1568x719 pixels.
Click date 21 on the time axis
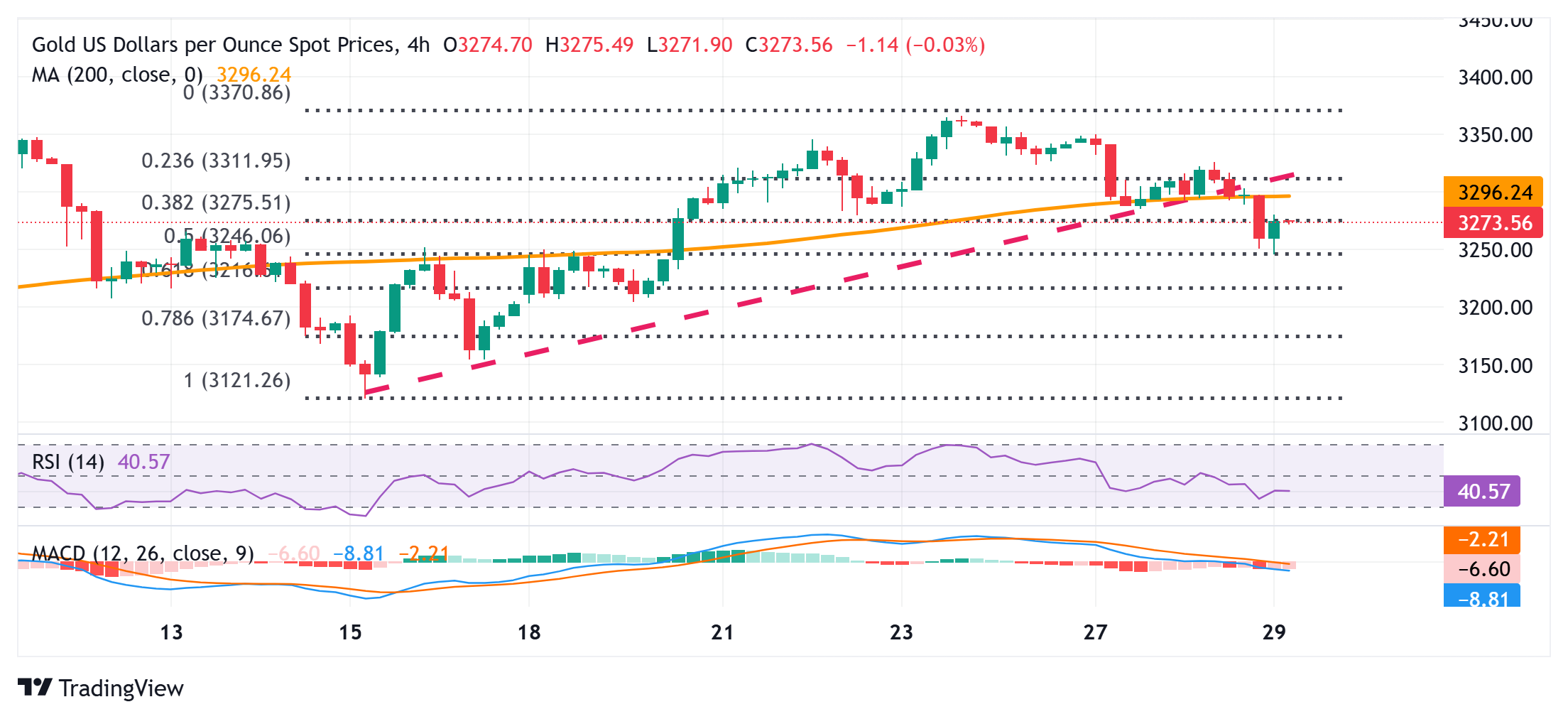pyautogui.click(x=722, y=632)
